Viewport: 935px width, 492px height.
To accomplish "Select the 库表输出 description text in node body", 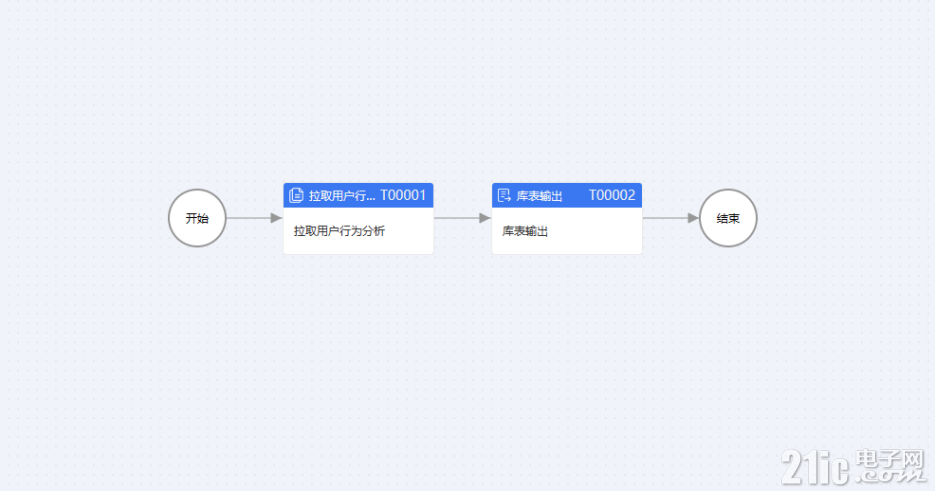I will tap(525, 231).
